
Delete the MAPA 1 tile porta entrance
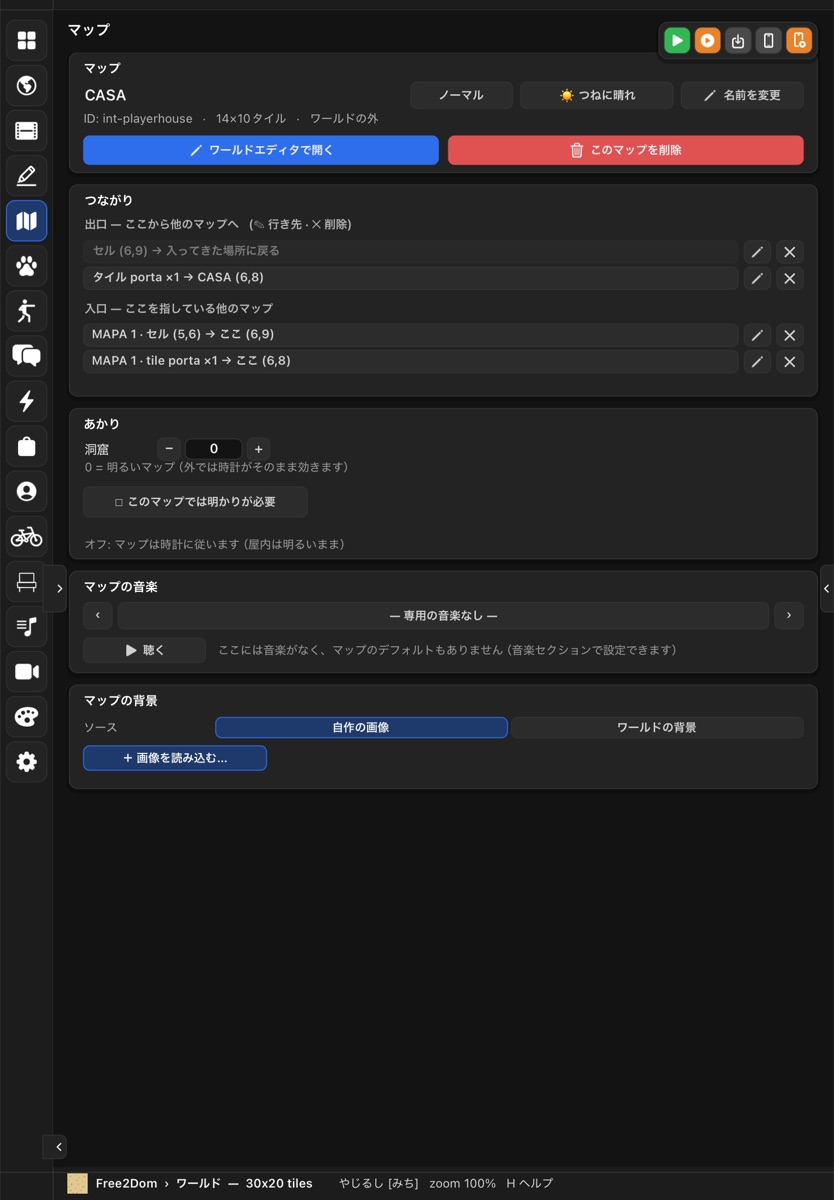(790, 362)
